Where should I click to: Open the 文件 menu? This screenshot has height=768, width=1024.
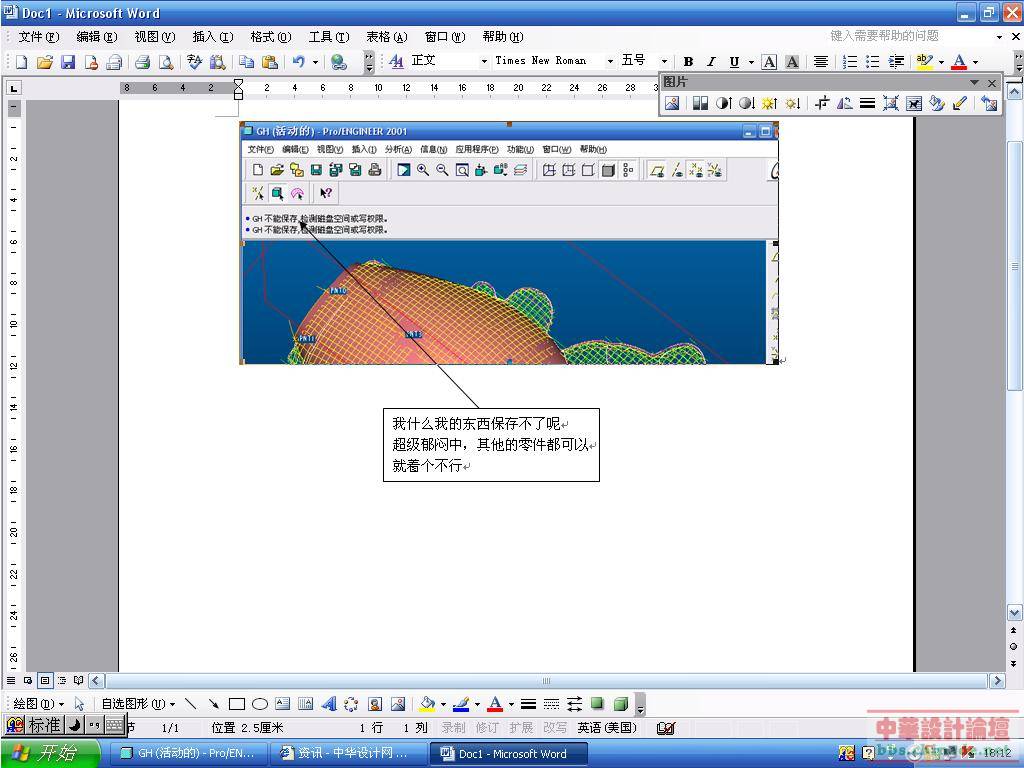[38, 37]
